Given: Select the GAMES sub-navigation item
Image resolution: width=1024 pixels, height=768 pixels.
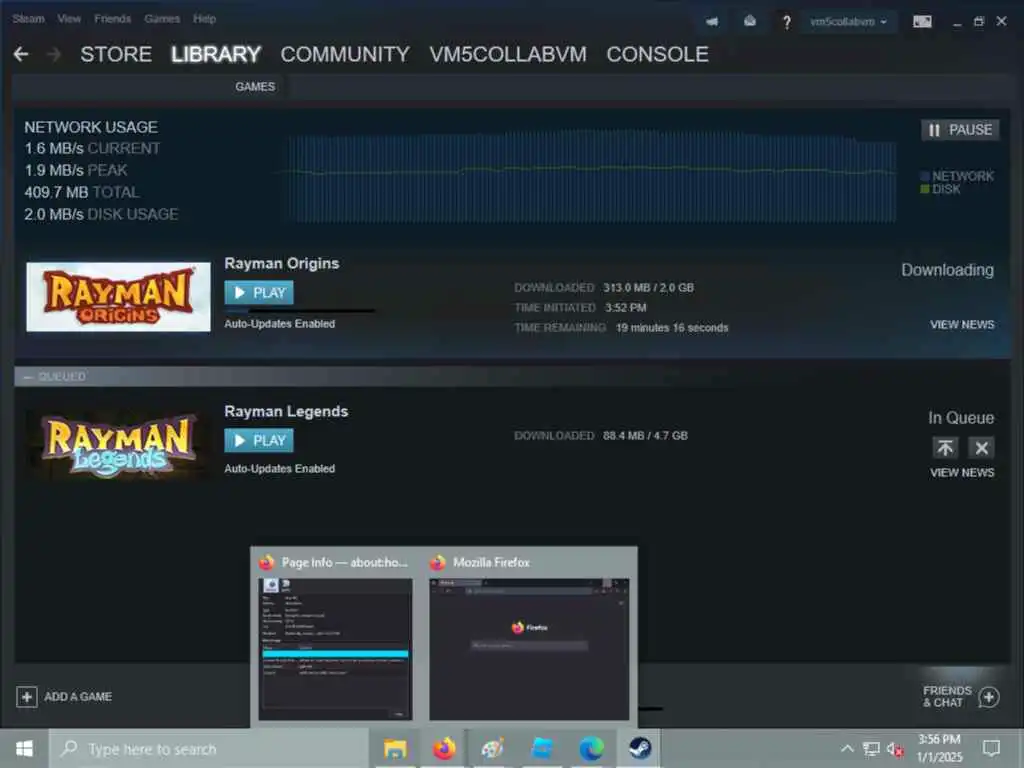Looking at the screenshot, I should 255,87.
